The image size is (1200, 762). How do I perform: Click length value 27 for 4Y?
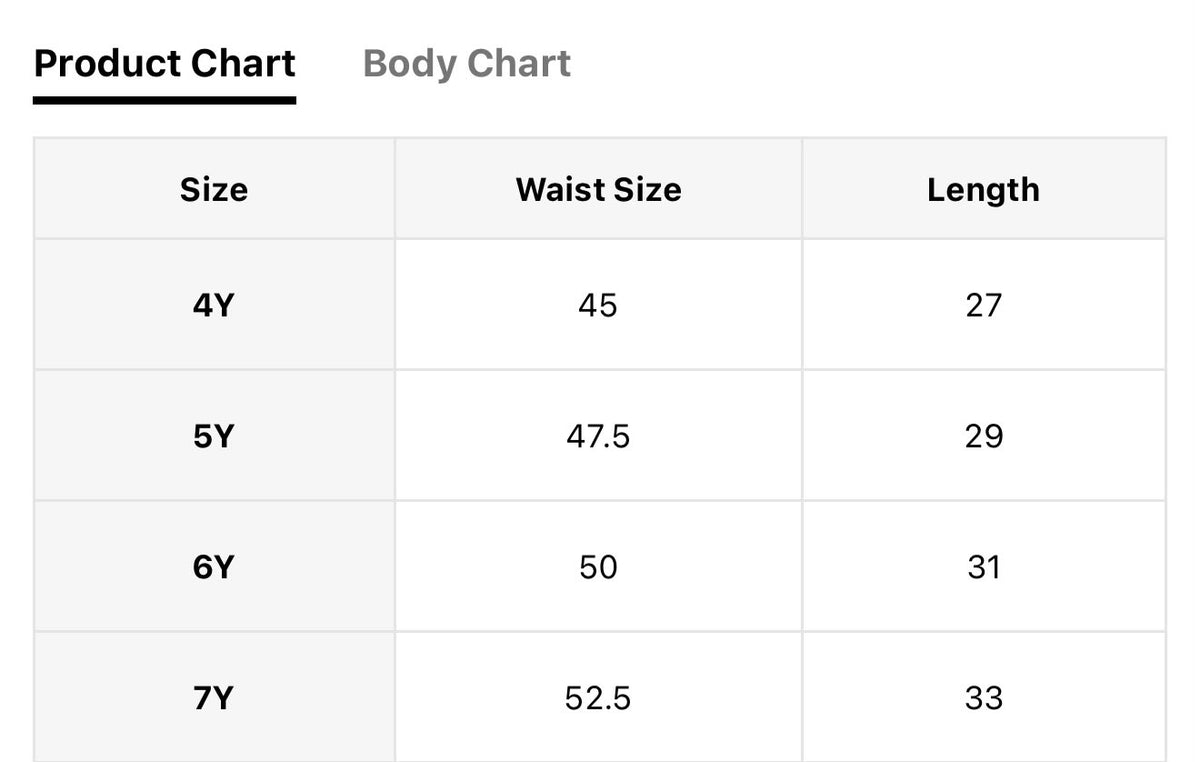(984, 305)
